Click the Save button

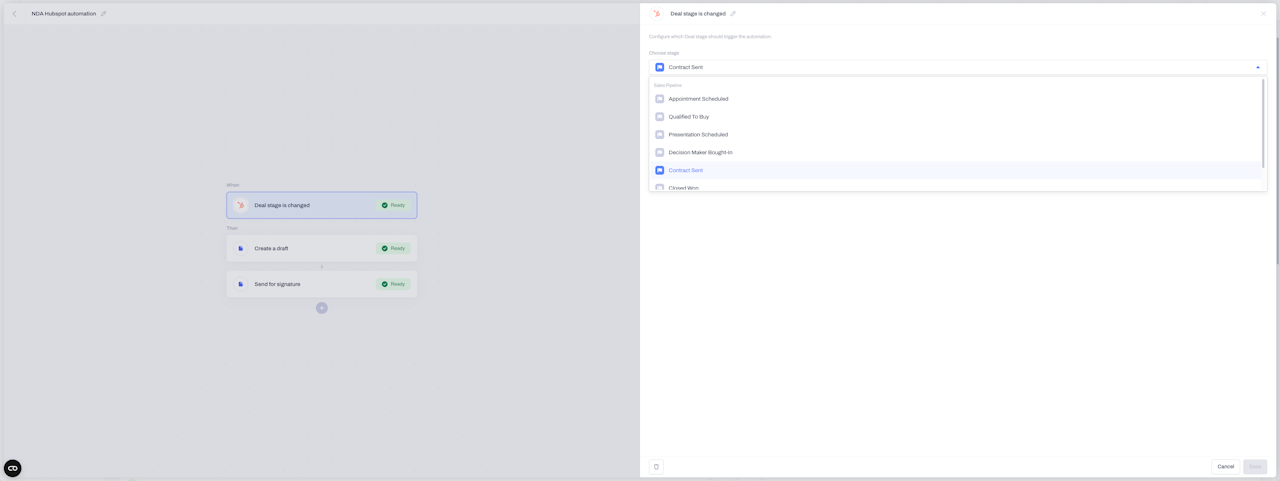pos(1255,467)
